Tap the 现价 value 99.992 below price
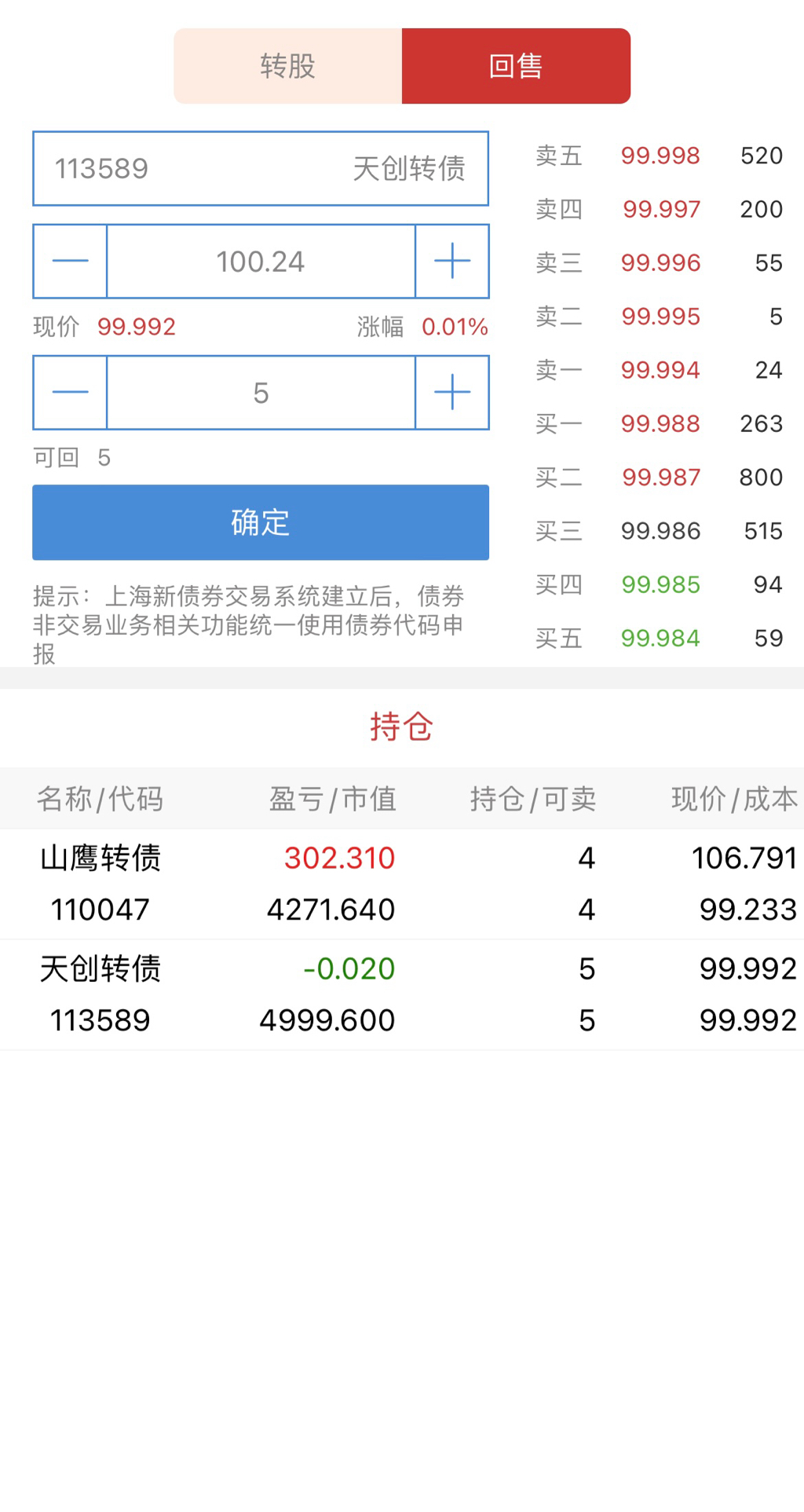The width and height of the screenshot is (804, 1512). (137, 327)
